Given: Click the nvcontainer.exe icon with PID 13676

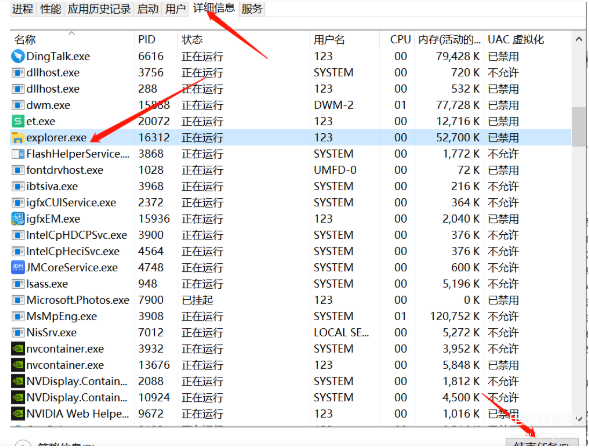Looking at the screenshot, I should [x=18, y=365].
